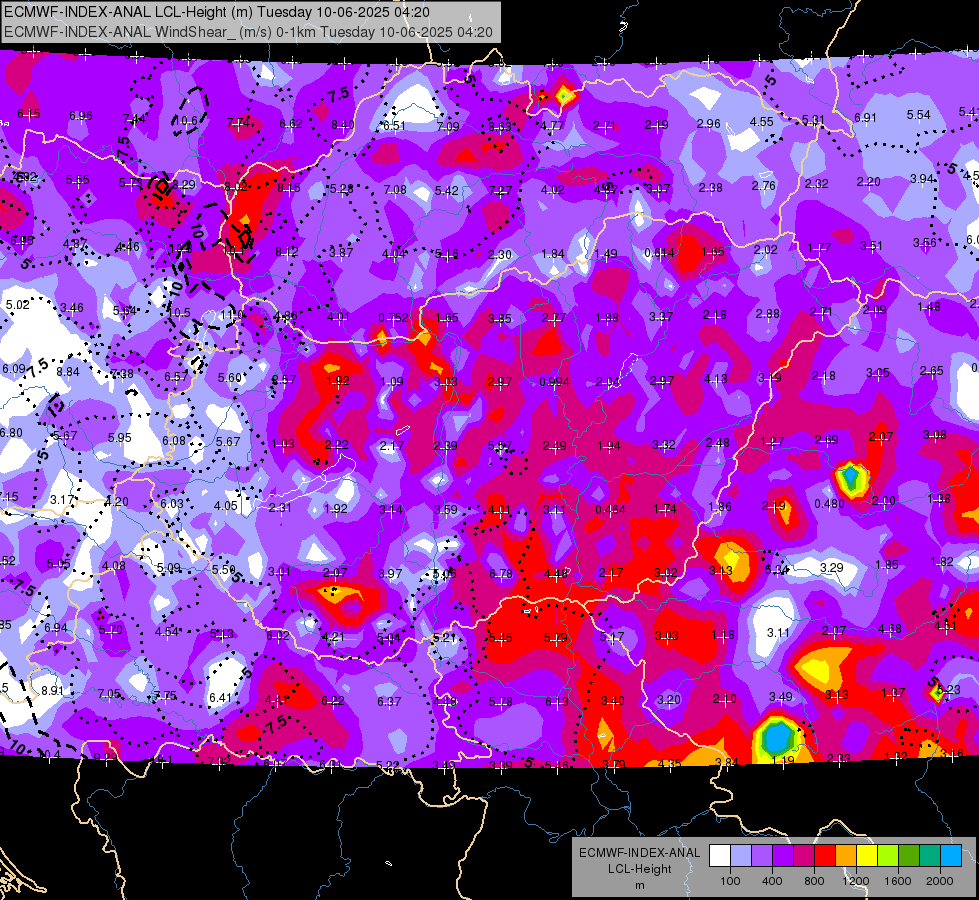Click the unit letter 'm' in the legend
979x900 pixels.
(640, 886)
